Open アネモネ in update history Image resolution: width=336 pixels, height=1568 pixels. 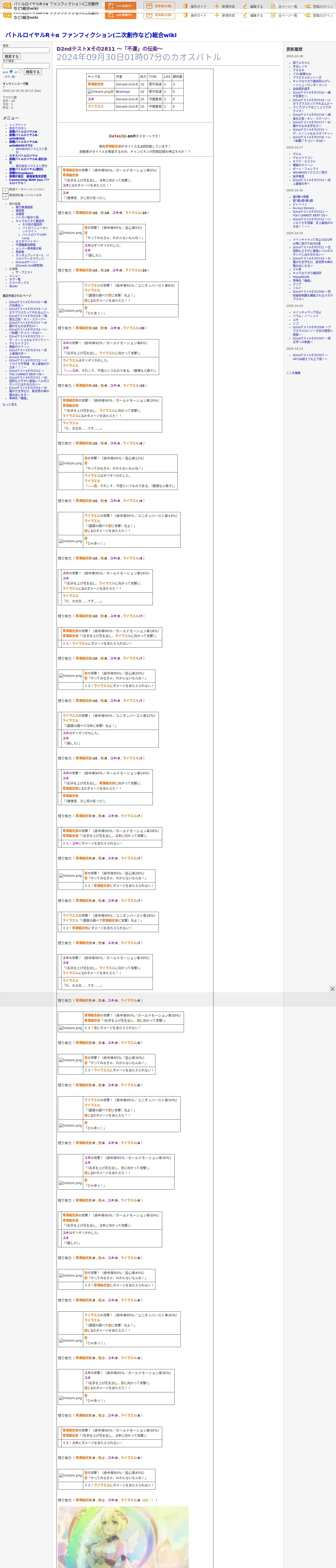(x=298, y=70)
